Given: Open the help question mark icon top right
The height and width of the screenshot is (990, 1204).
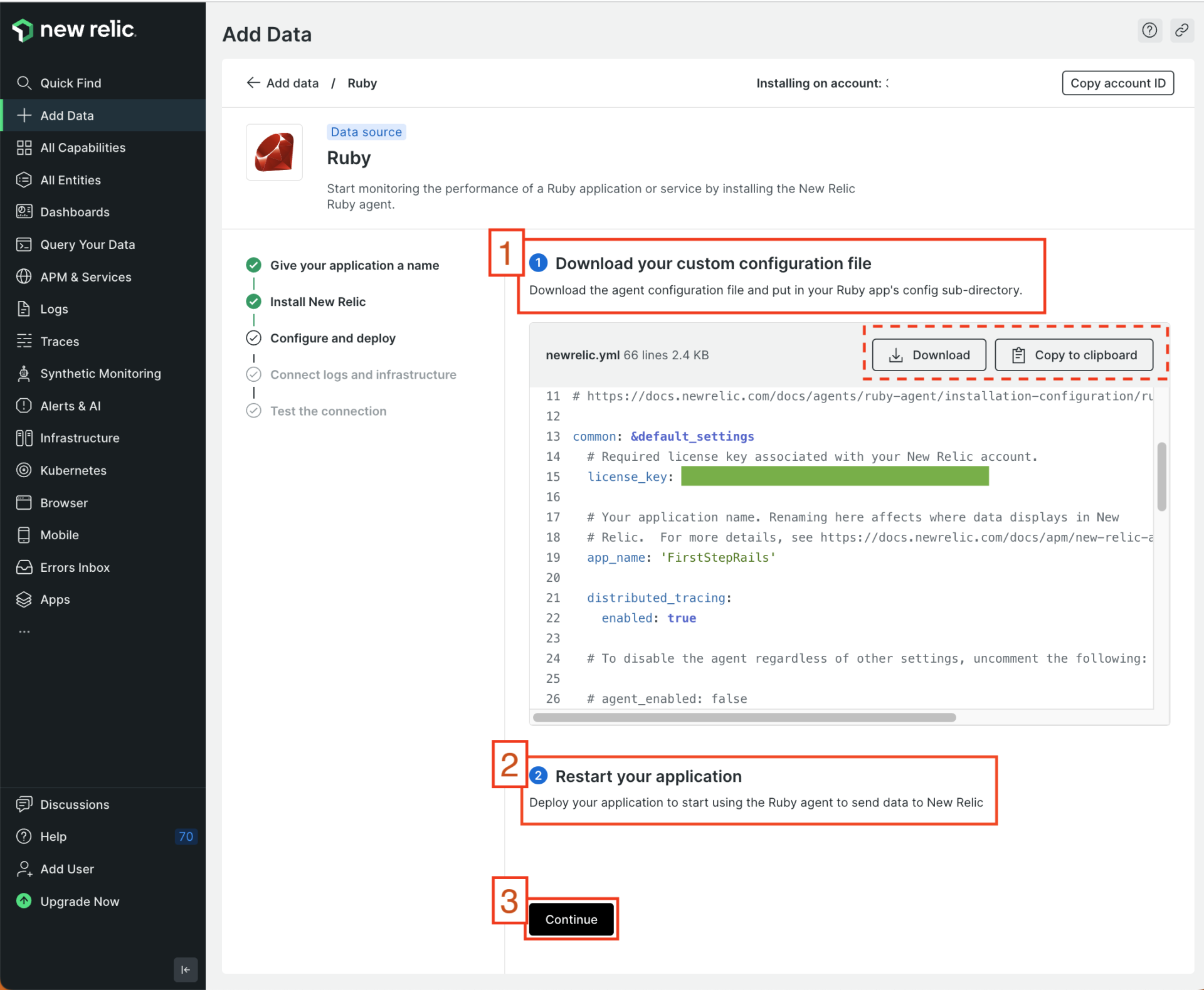Looking at the screenshot, I should (1149, 30).
